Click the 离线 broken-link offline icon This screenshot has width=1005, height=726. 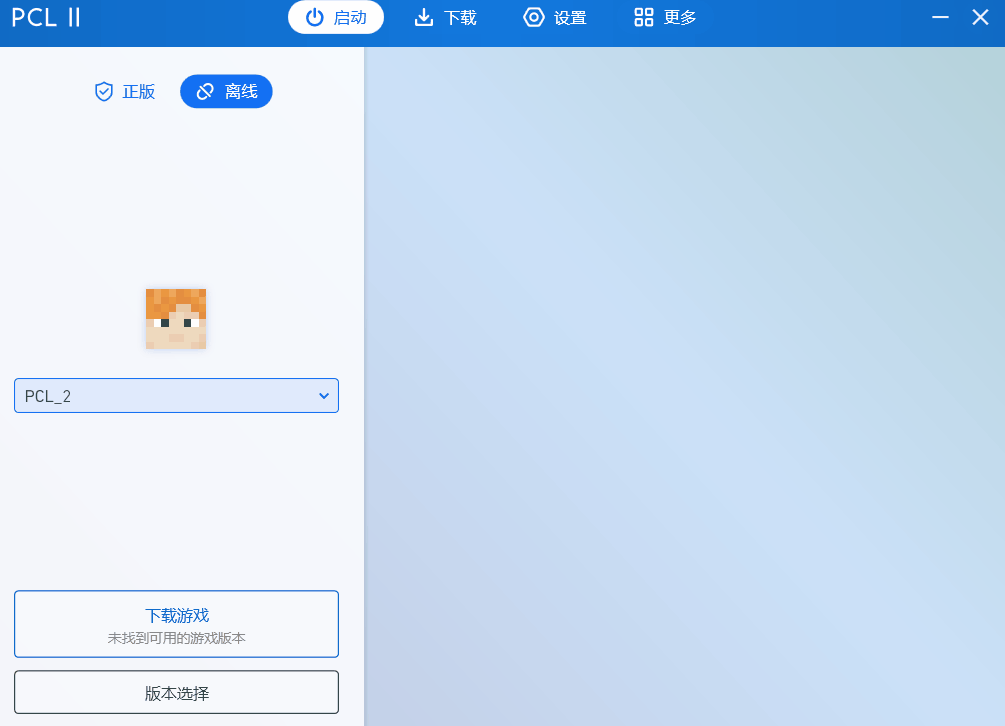coord(204,91)
